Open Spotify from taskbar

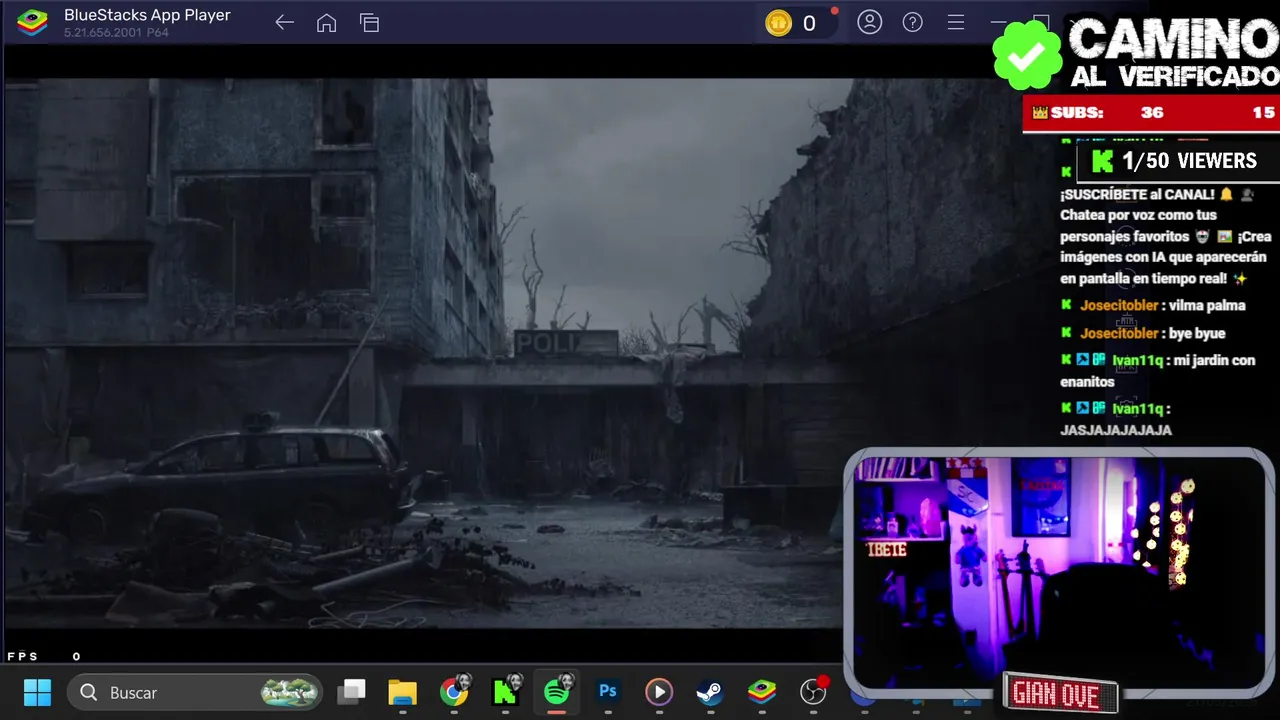[x=557, y=690]
